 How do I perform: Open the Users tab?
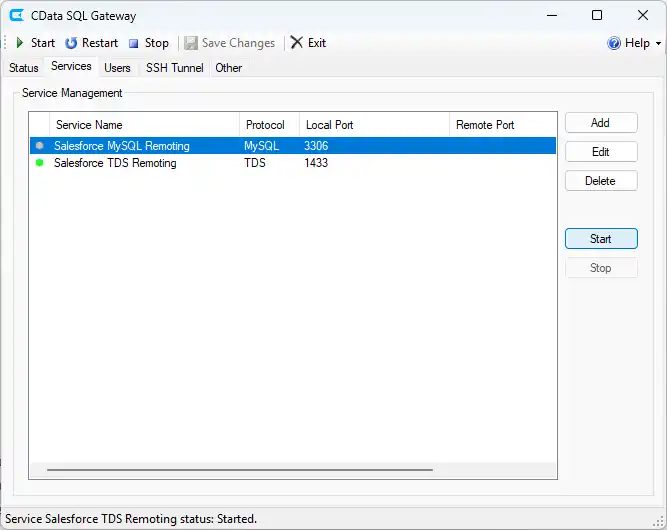pos(117,68)
